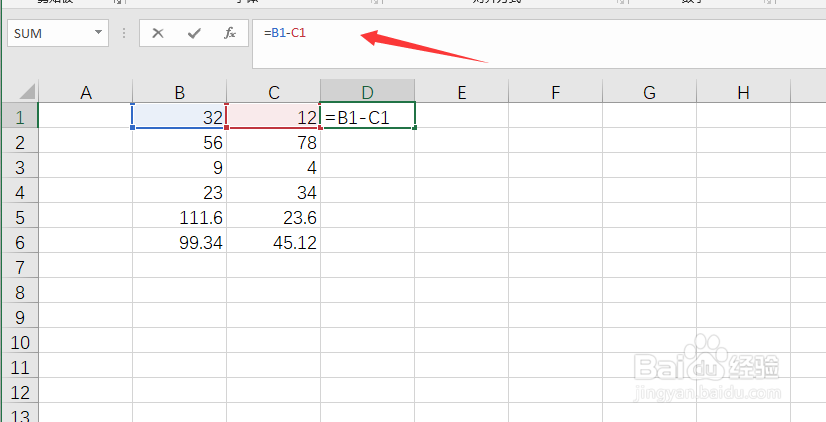The width and height of the screenshot is (826, 422).
Task: Click cell C4 containing 34
Action: (273, 191)
